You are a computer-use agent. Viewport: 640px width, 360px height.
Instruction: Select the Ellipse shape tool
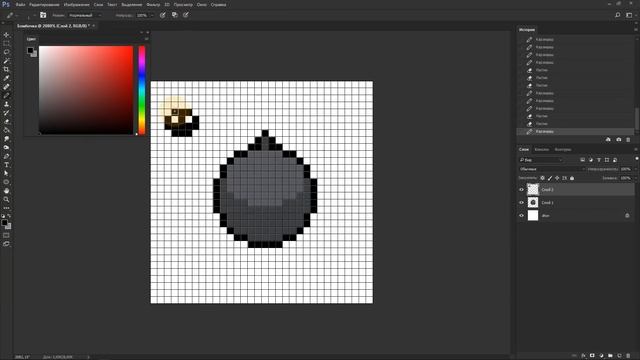6,182
